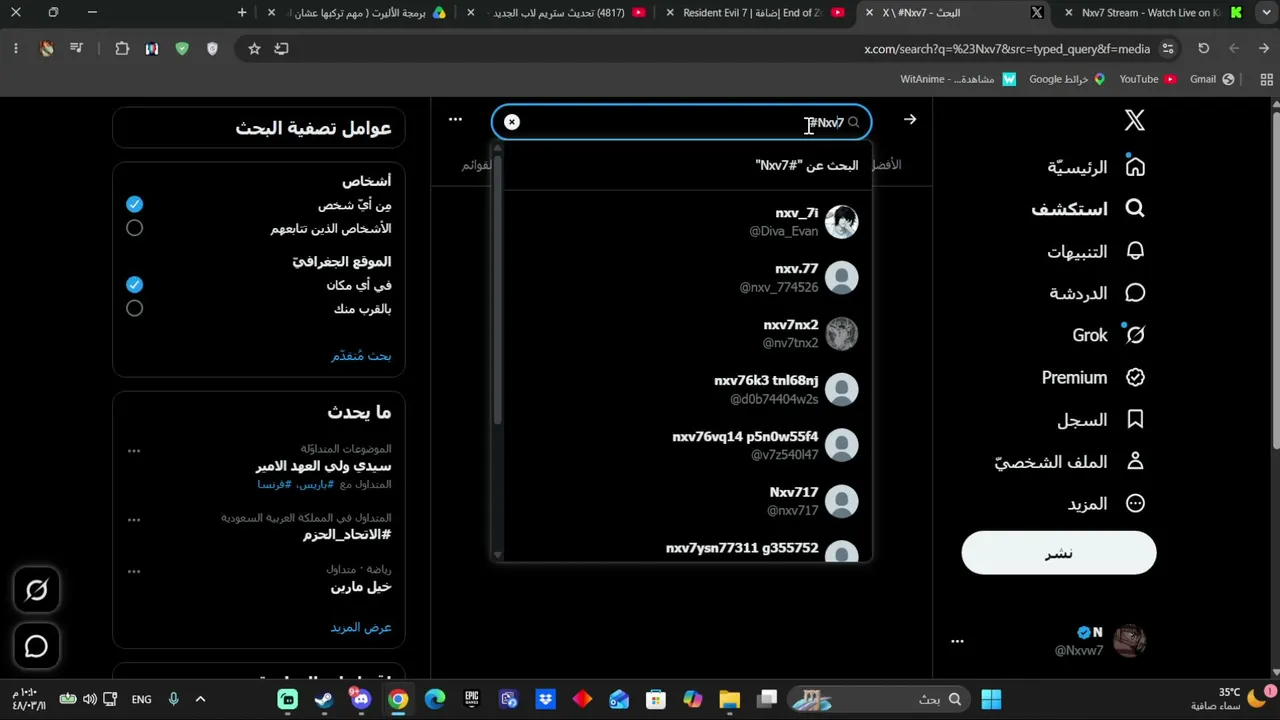Open السجل bookmarks
The image size is (1280, 720).
click(1101, 420)
